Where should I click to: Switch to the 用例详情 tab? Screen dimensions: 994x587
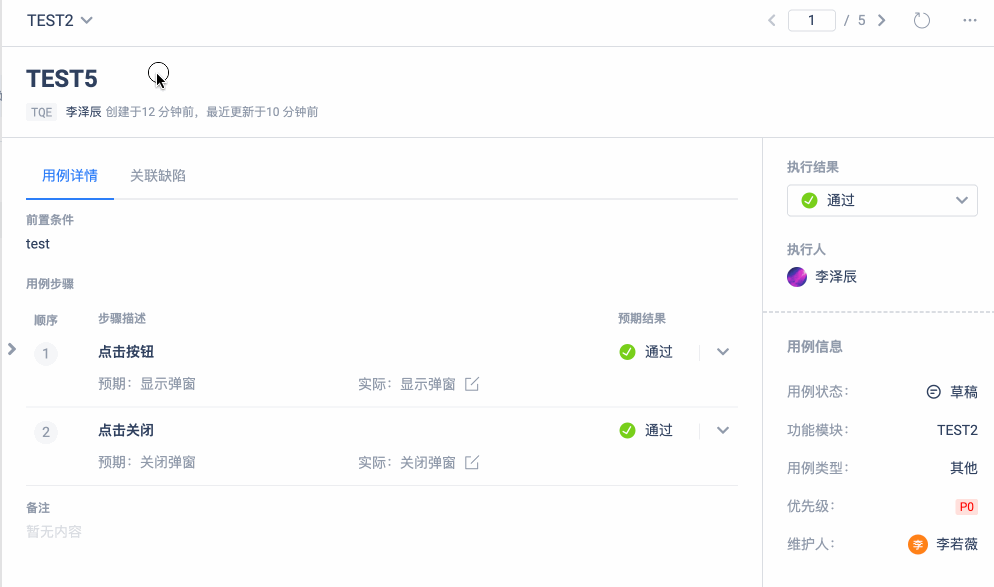tap(70, 176)
